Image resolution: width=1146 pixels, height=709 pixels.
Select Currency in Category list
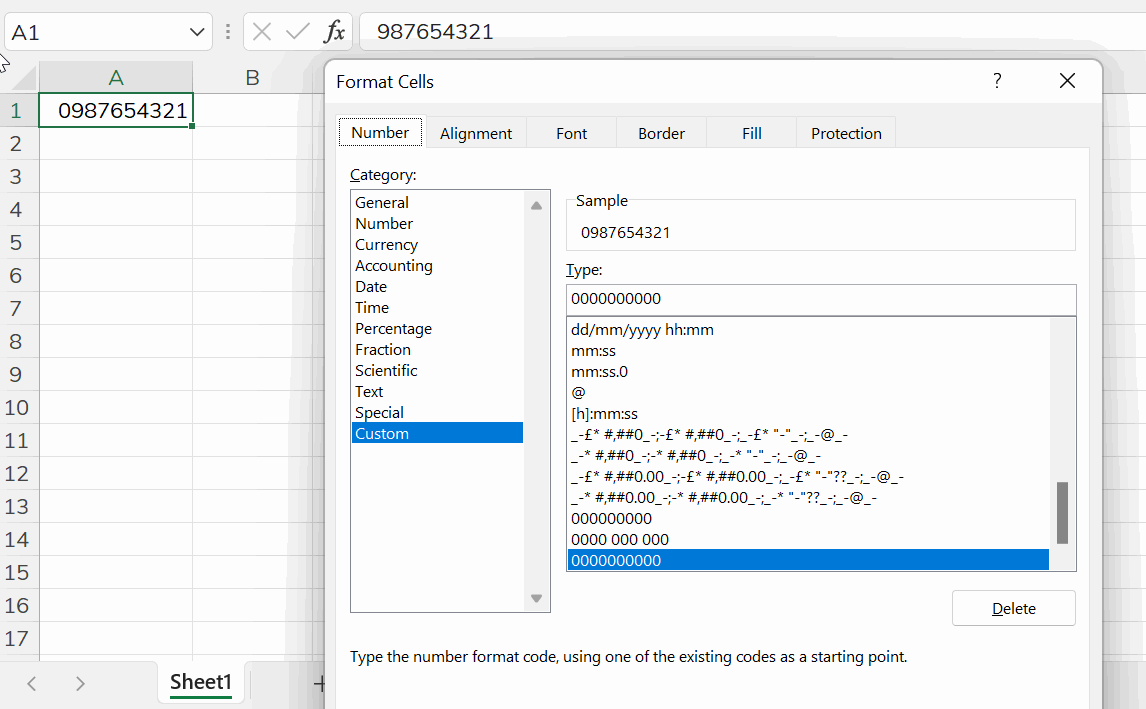coord(386,245)
